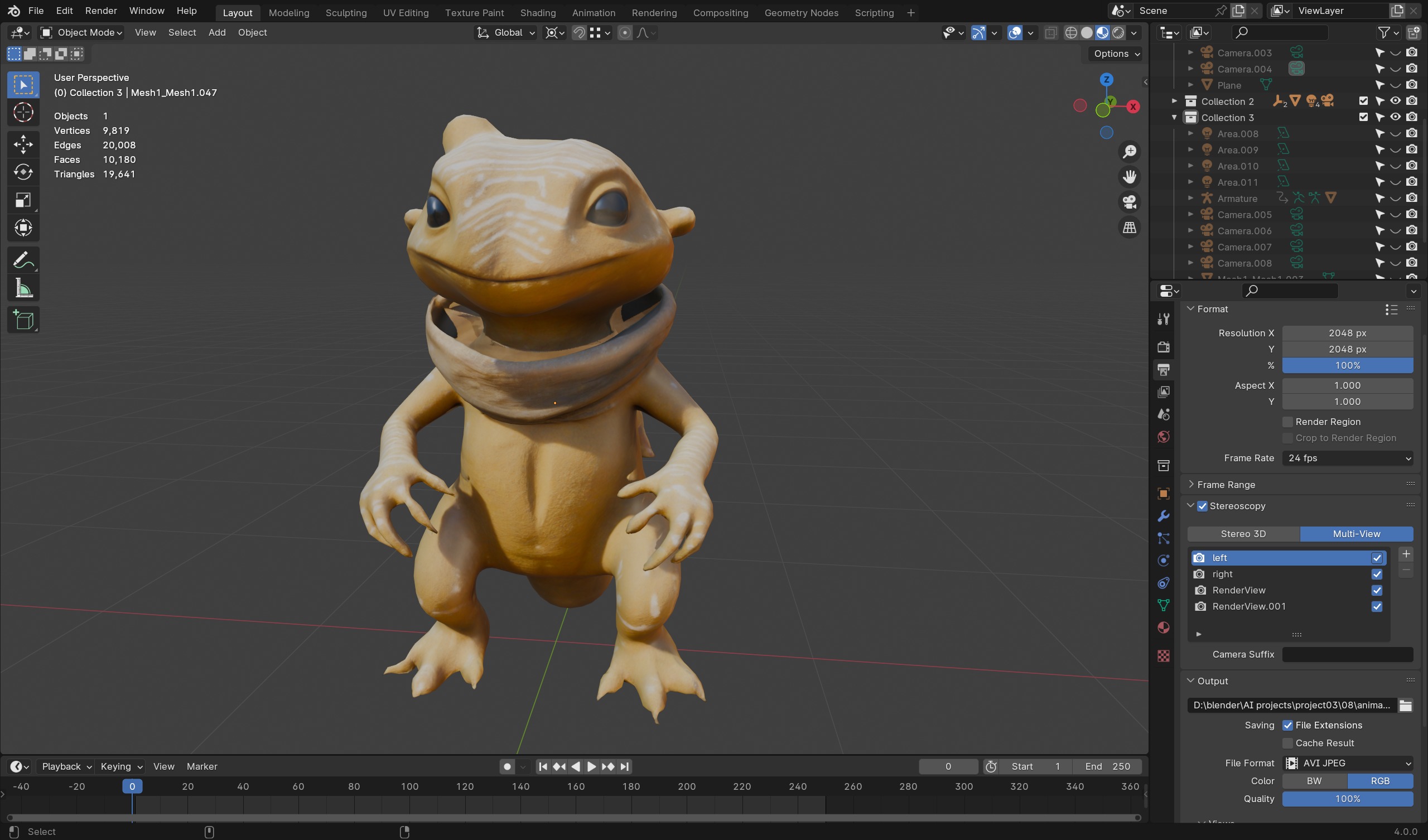Screen dimensions: 1428x840
Task: Switch to the Shading workspace tab
Action: click(538, 12)
